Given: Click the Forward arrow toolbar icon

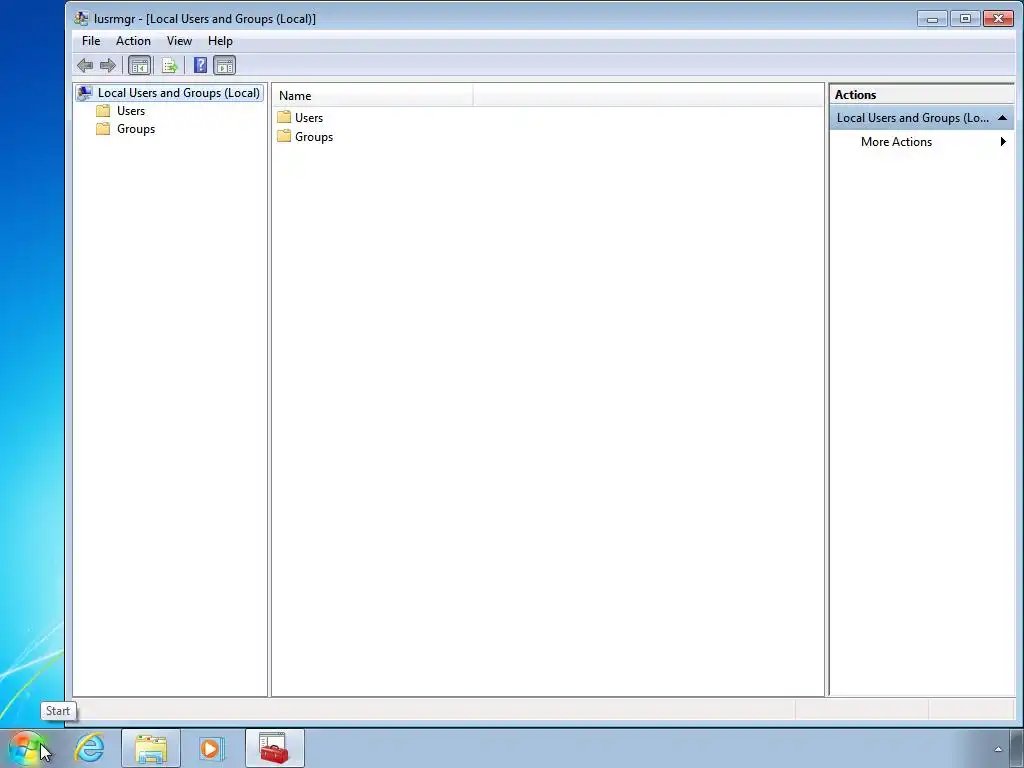Looking at the screenshot, I should pos(108,65).
